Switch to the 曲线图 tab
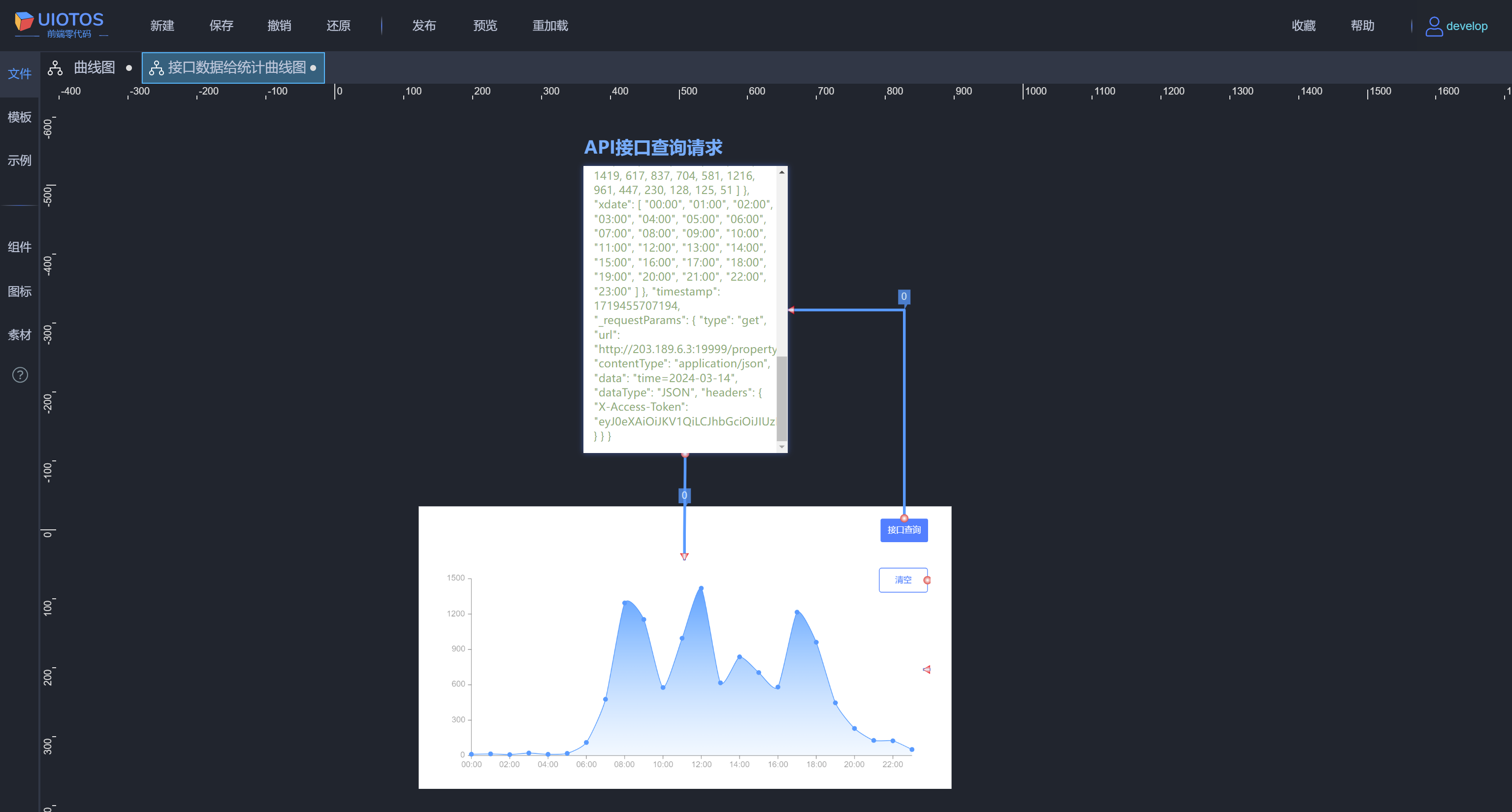The height and width of the screenshot is (812, 1512). (94, 68)
